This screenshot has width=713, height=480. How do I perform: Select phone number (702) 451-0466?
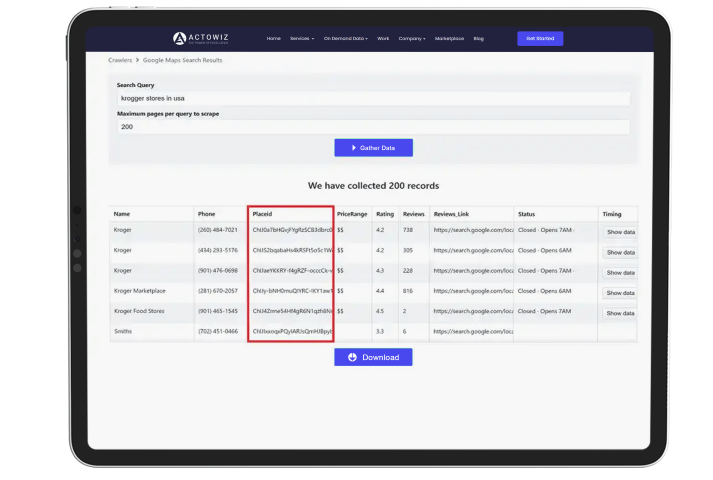218,331
